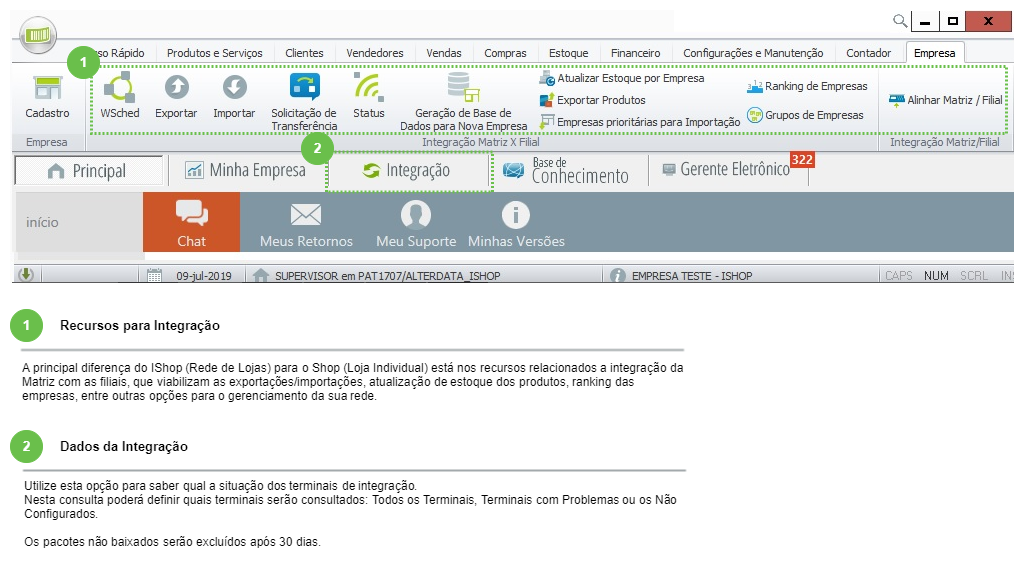Open the Clientes ribbon tab
Image resolution: width=1034 pixels, height=569 pixels.
coord(304,53)
